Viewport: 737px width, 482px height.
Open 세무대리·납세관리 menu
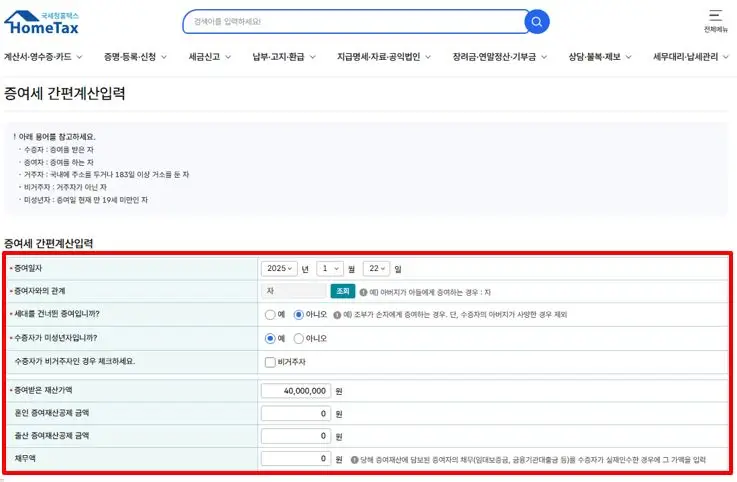coord(690,57)
